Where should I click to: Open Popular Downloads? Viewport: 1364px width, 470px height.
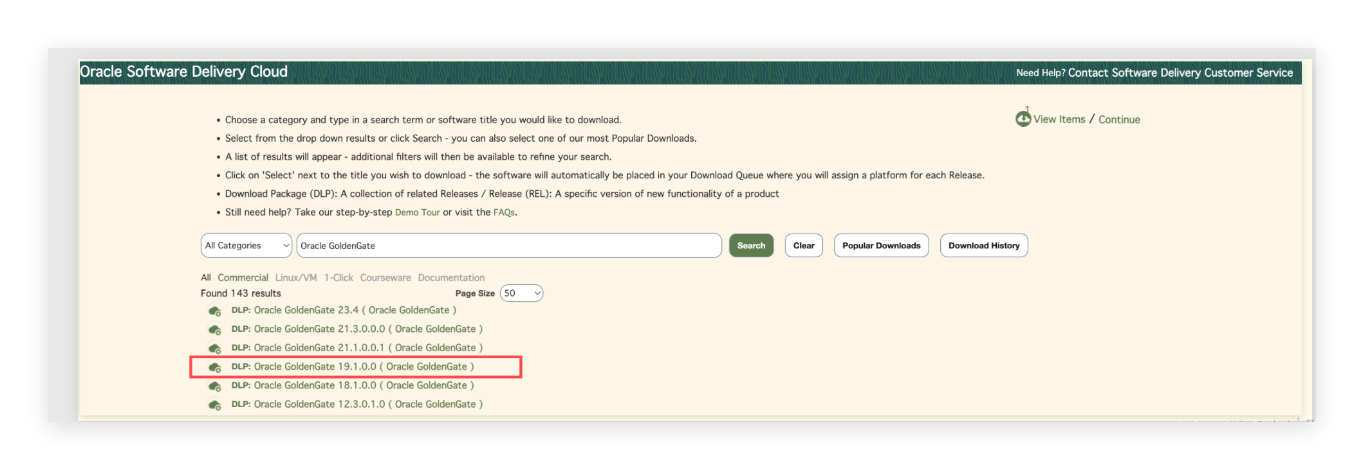[881, 245]
